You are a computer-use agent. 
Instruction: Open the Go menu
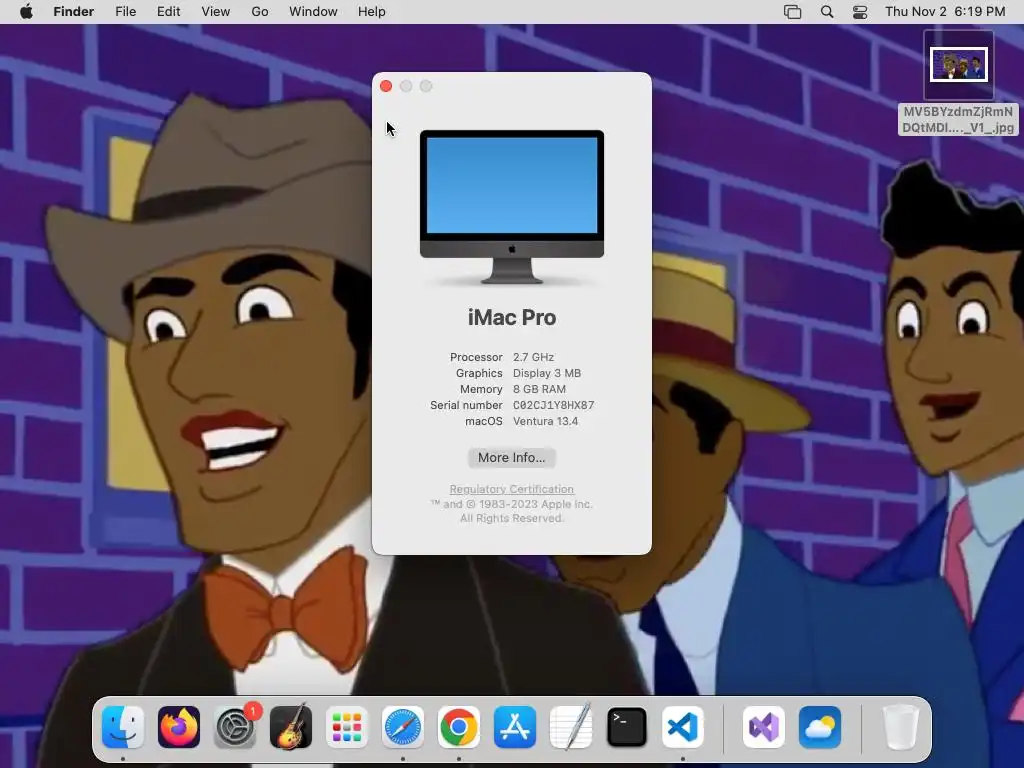260,12
